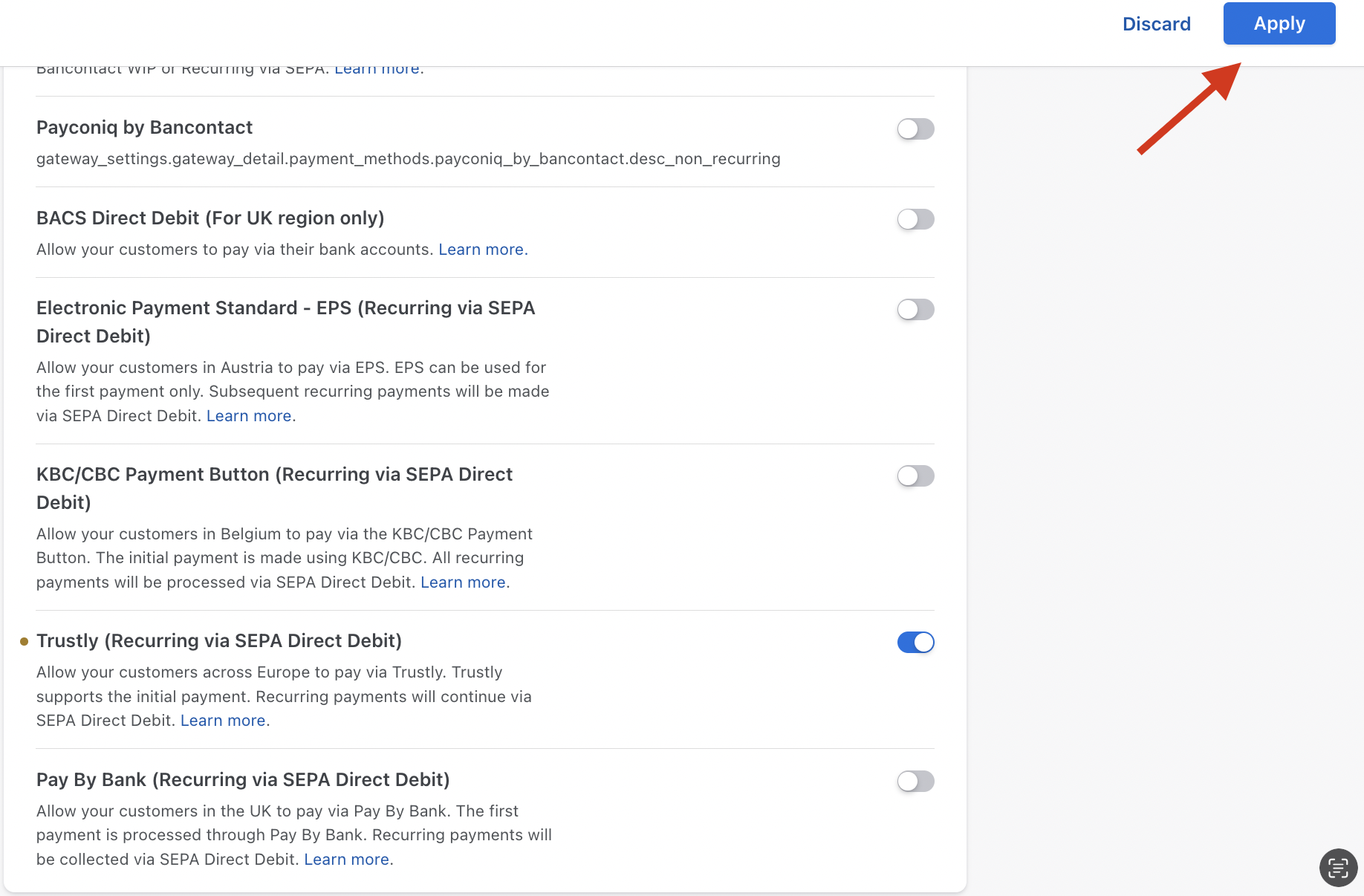Screen dimensions: 1364x896
Task: Click the Apply button
Action: click(x=1279, y=24)
